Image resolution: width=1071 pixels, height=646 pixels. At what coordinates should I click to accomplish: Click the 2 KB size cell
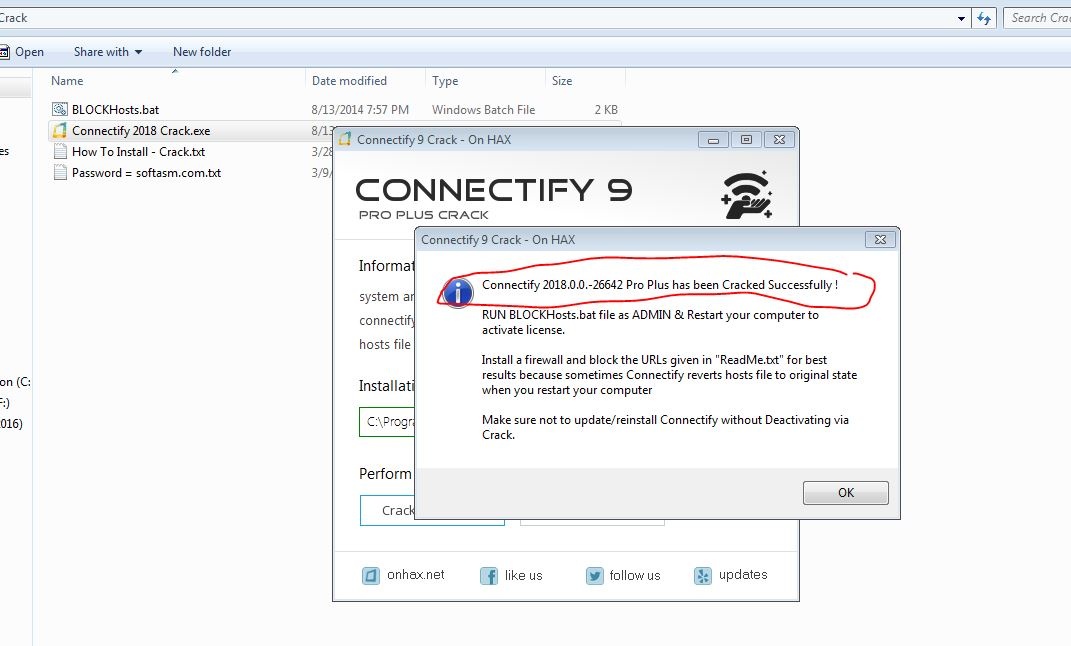click(606, 109)
